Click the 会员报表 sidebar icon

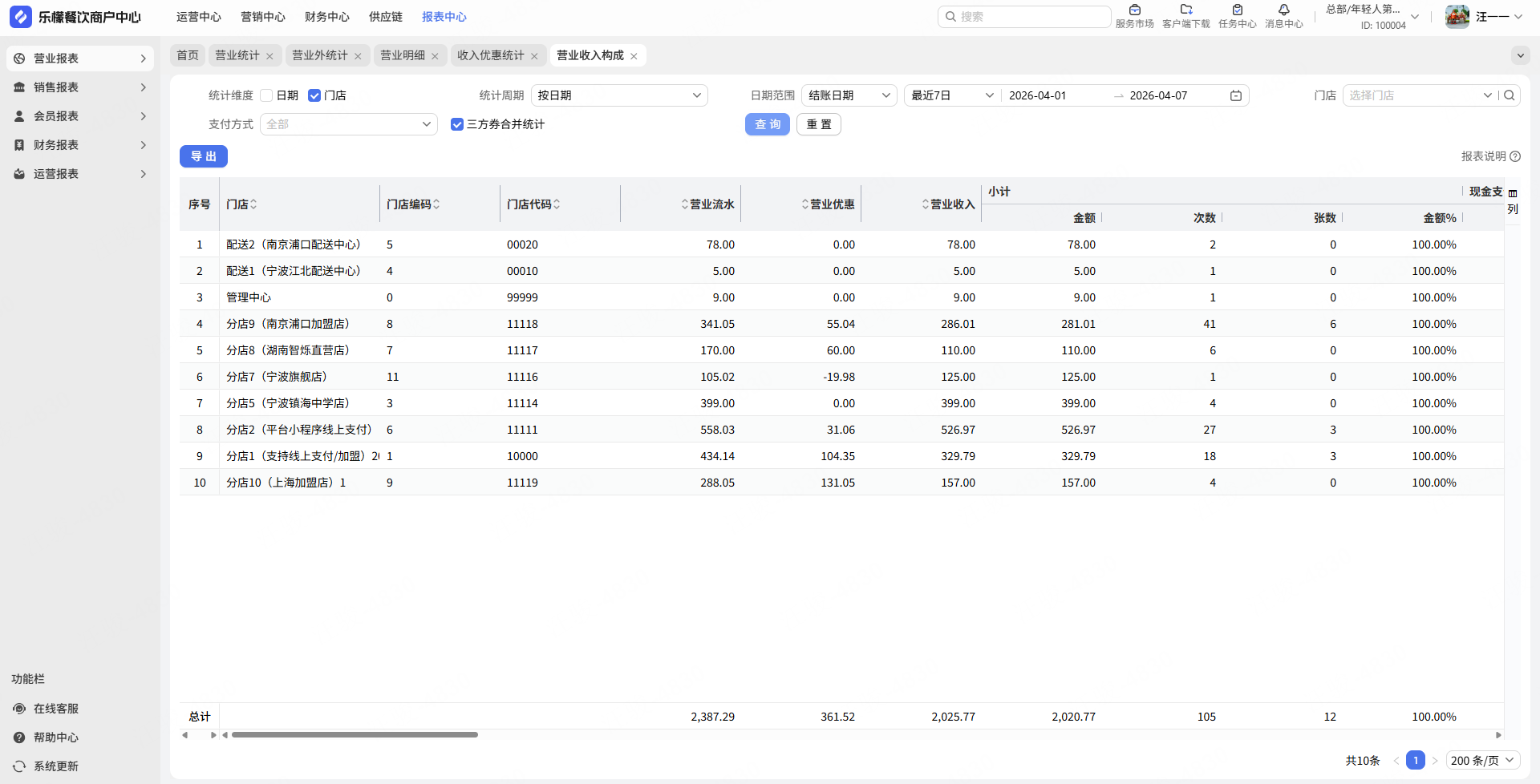19,116
